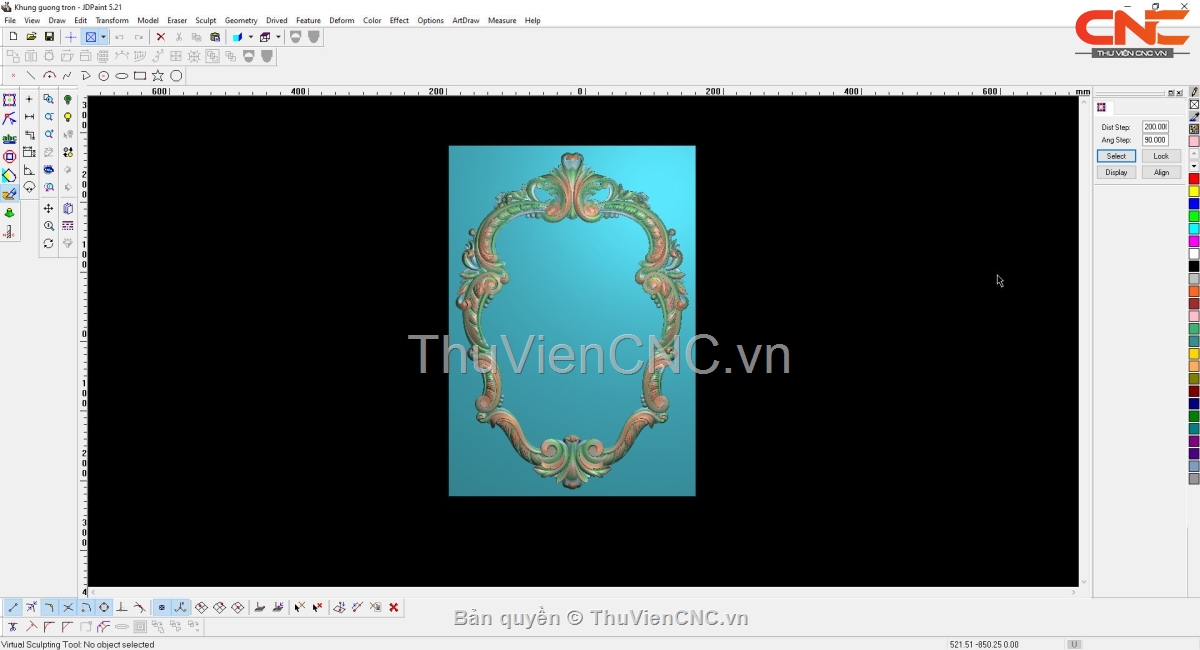Click the Save file icon
The image size is (1200, 650).
coord(49,37)
